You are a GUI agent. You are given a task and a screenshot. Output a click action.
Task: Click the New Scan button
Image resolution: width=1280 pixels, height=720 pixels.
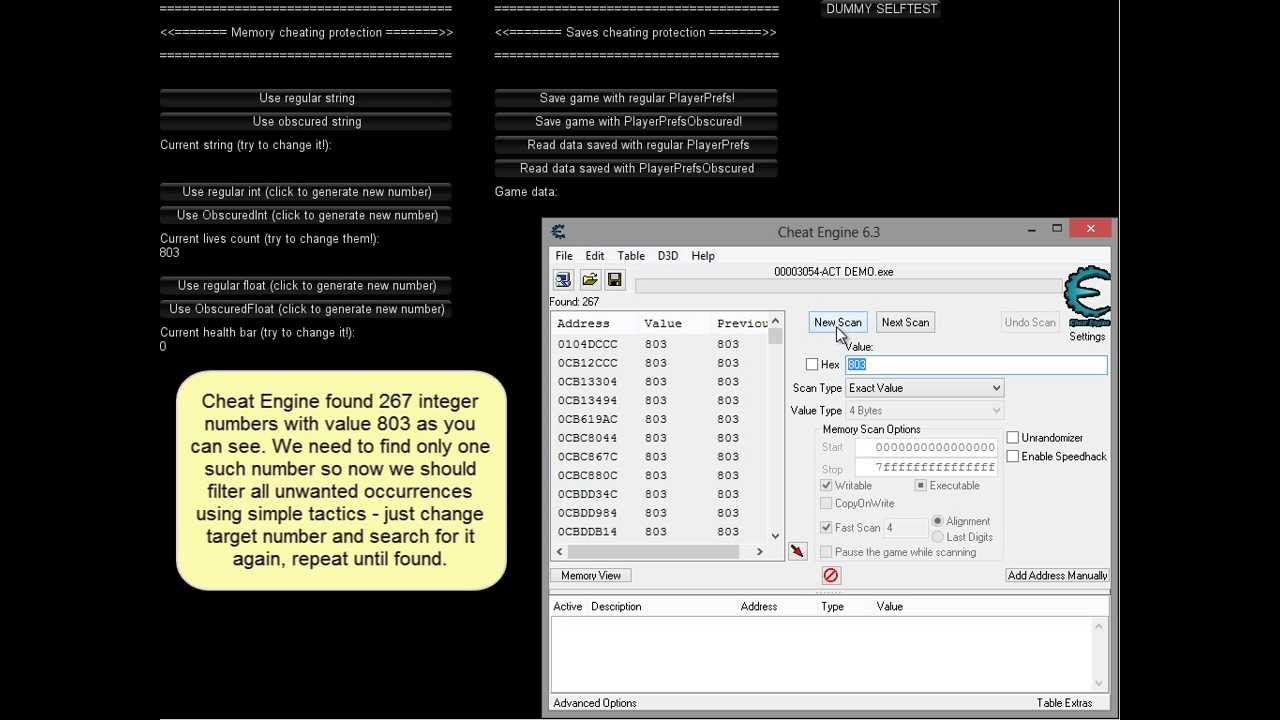[838, 322]
